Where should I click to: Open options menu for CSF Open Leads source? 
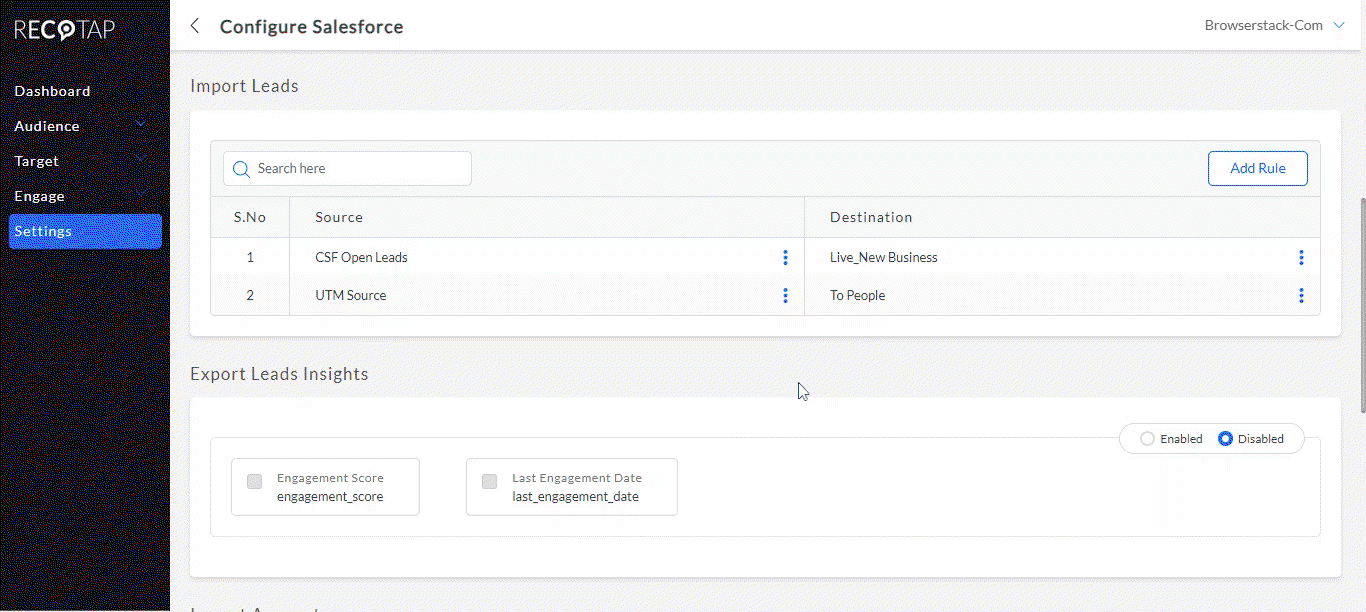click(x=785, y=258)
